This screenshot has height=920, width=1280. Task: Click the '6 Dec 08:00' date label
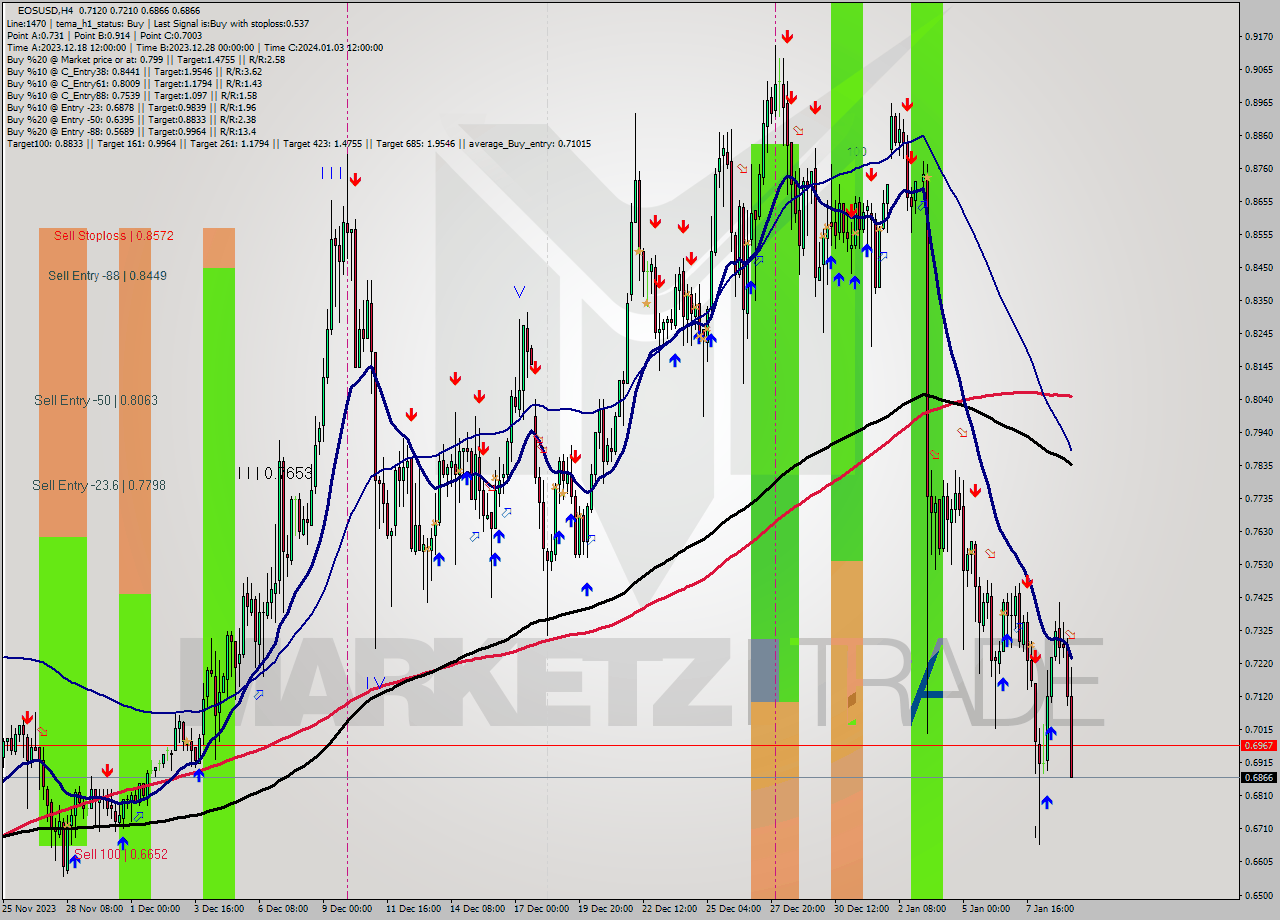(283, 909)
